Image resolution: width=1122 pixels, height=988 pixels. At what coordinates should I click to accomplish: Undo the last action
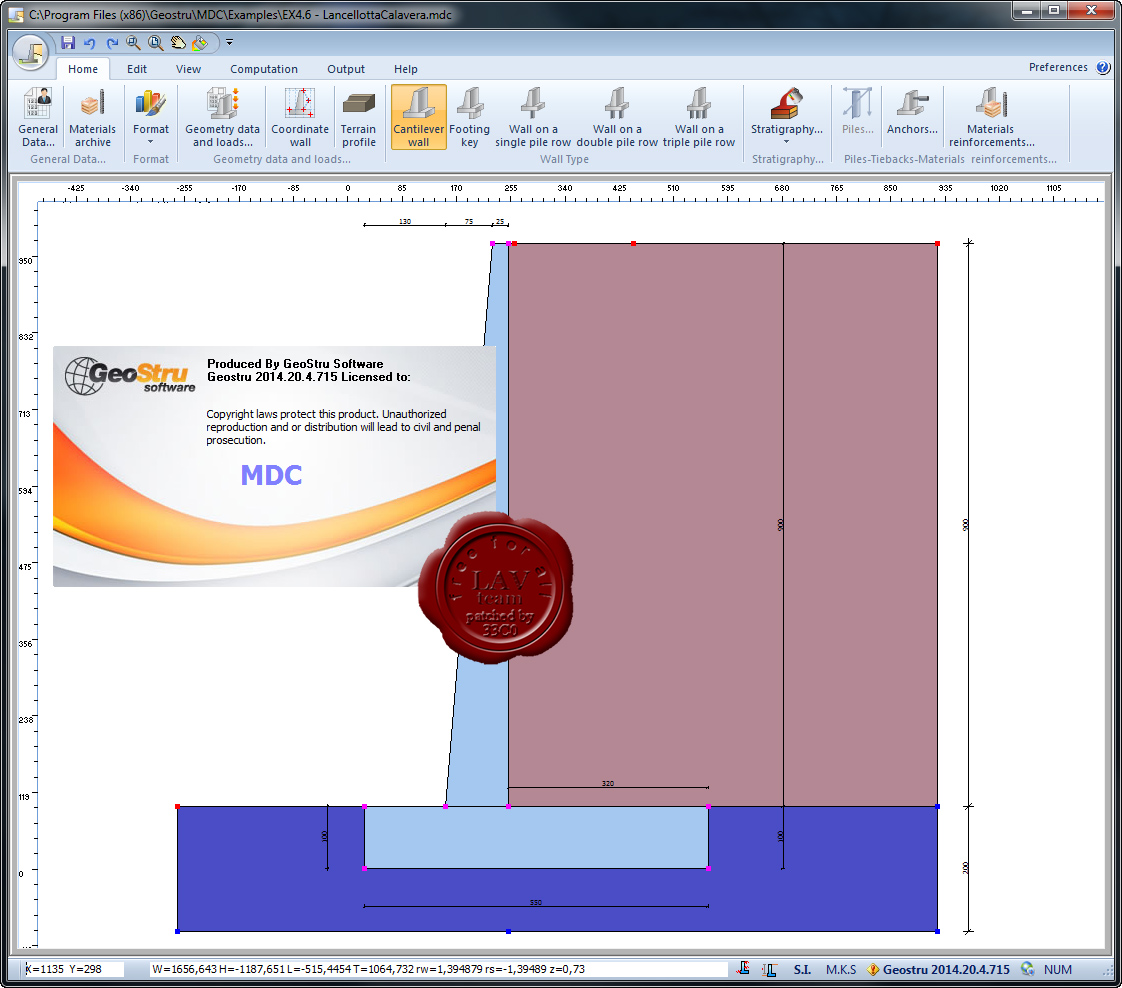89,43
